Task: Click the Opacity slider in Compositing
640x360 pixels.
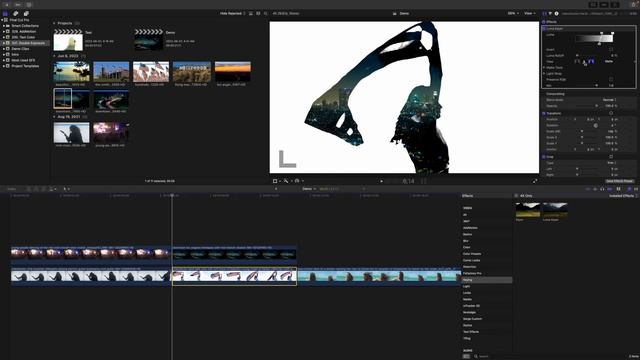Action: click(x=587, y=106)
